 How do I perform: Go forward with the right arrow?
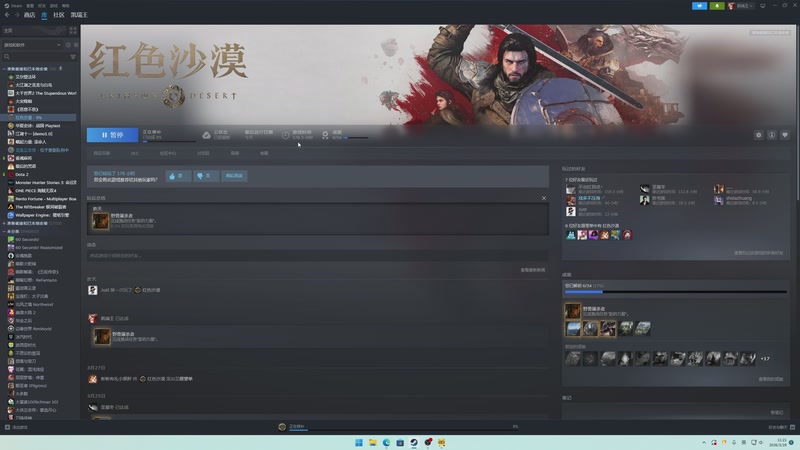[16, 15]
